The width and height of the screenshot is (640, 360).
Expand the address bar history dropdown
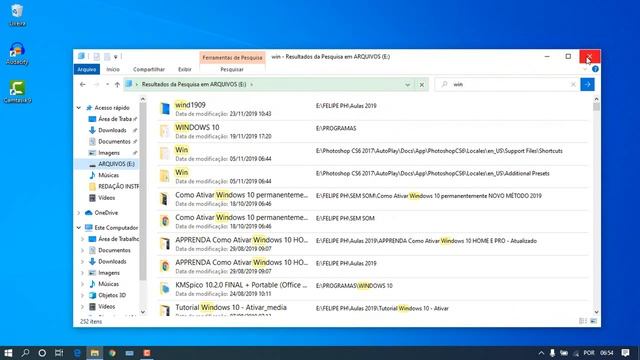[407, 85]
